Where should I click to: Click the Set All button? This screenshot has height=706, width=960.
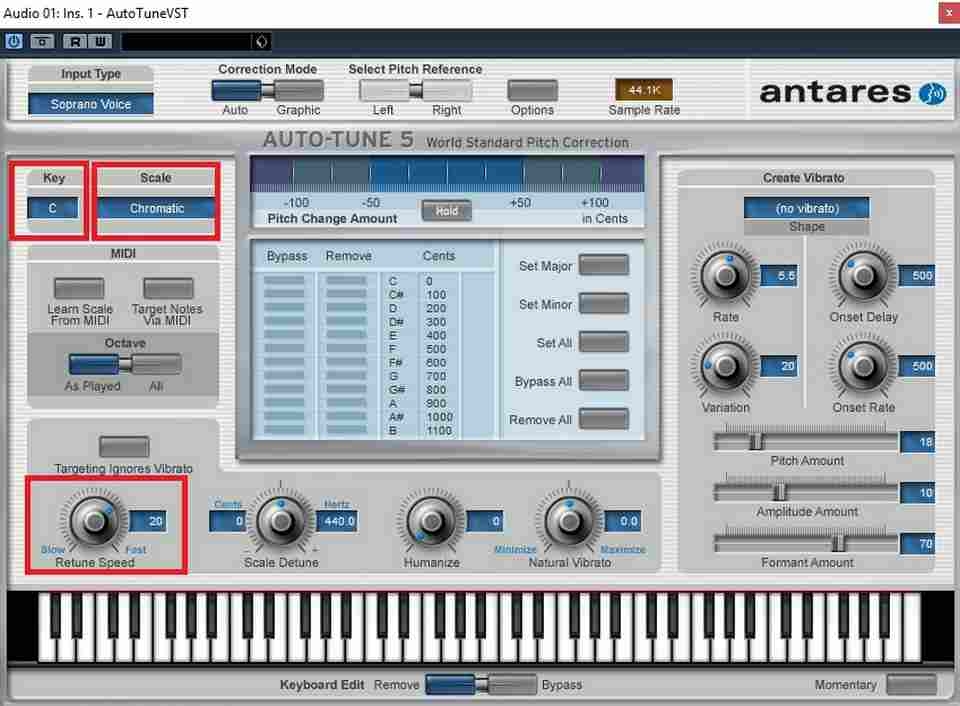[604, 342]
